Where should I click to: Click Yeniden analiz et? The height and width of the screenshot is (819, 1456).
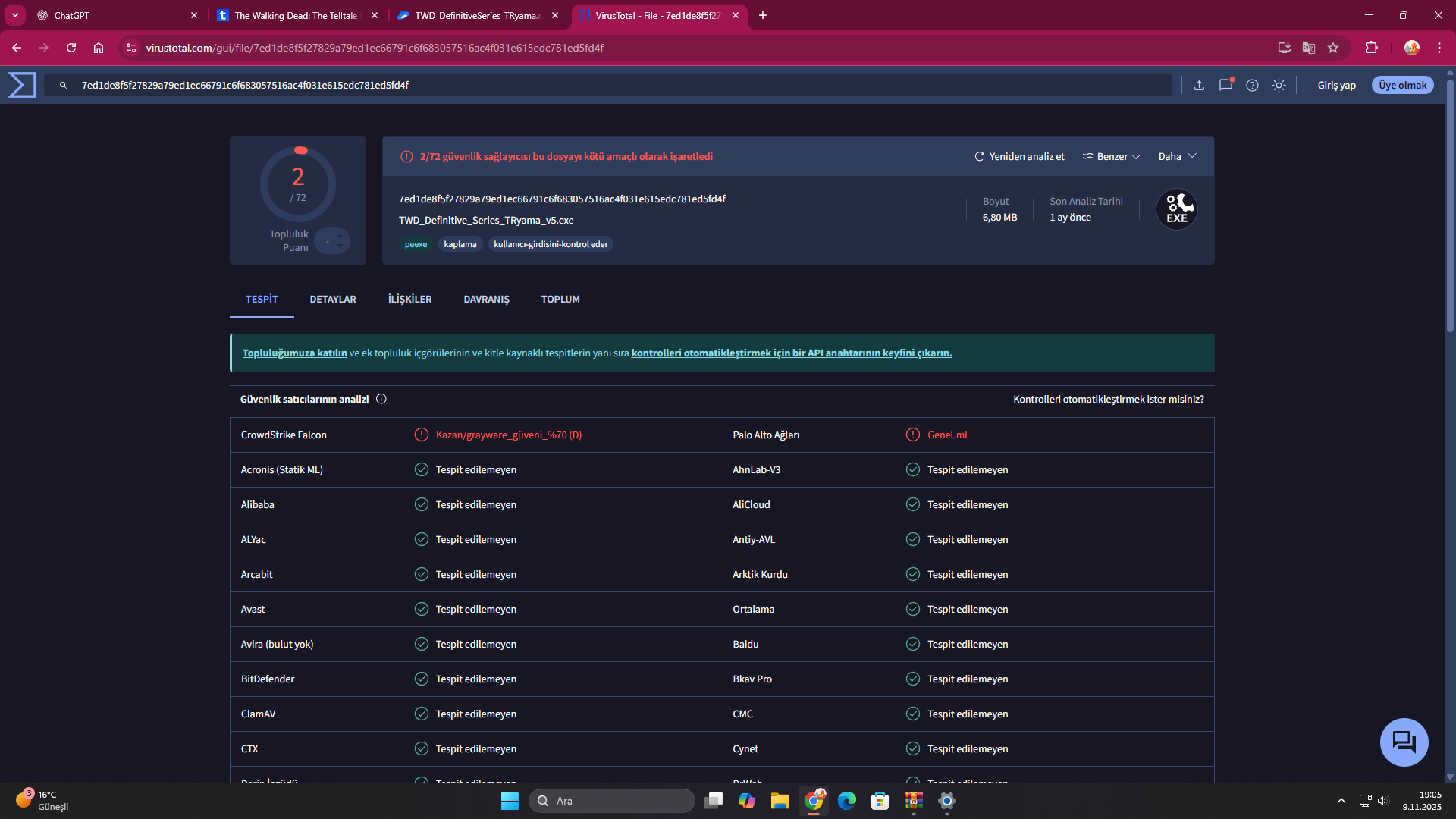[x=1019, y=156]
